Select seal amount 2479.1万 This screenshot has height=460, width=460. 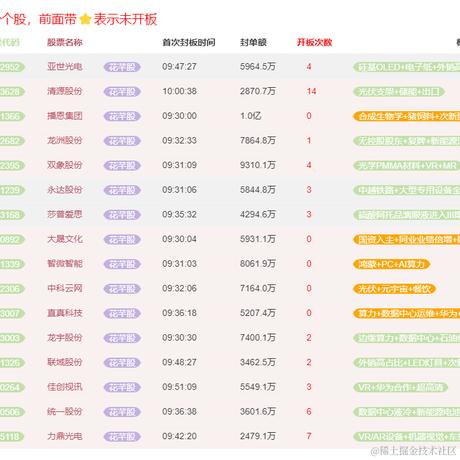(x=258, y=437)
